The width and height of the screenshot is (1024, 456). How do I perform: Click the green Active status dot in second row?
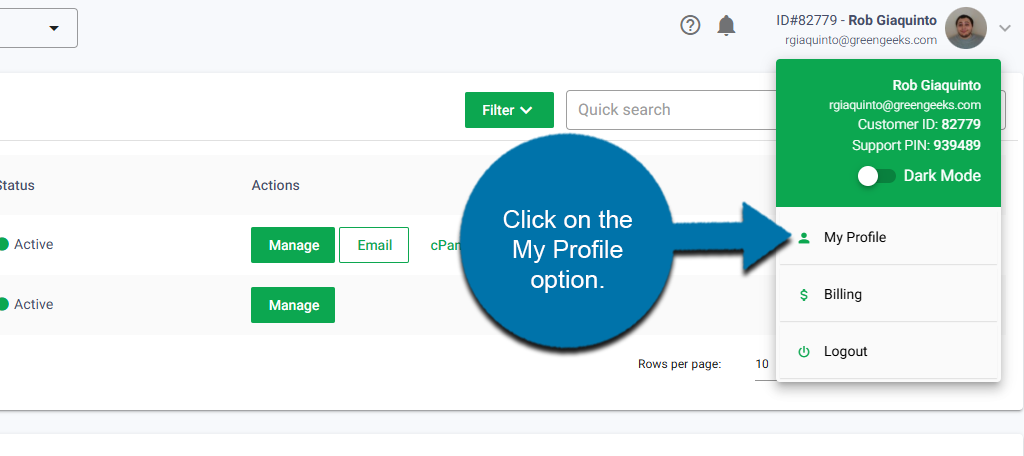(x=3, y=304)
